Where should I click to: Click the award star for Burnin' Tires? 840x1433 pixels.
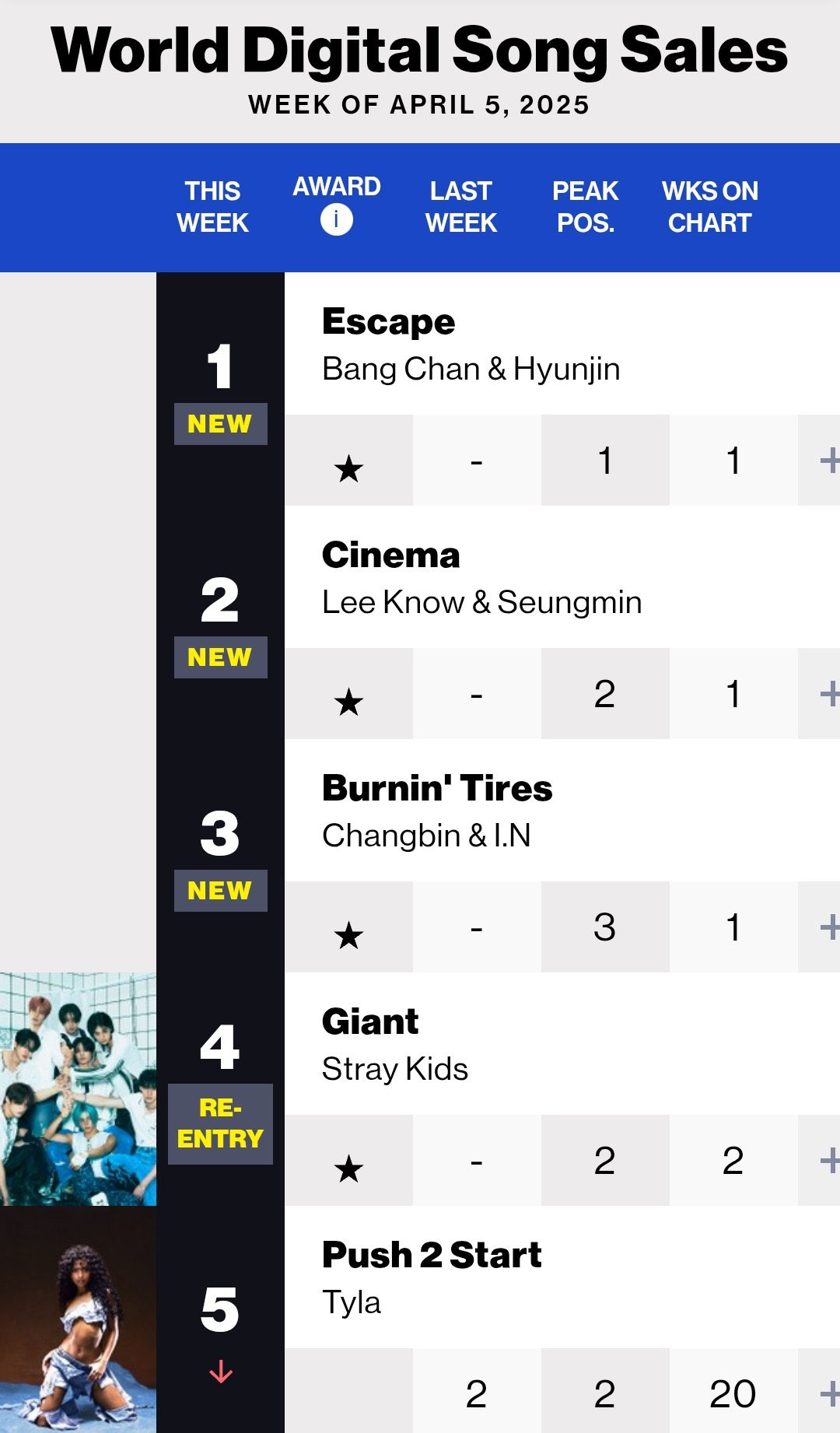click(348, 935)
